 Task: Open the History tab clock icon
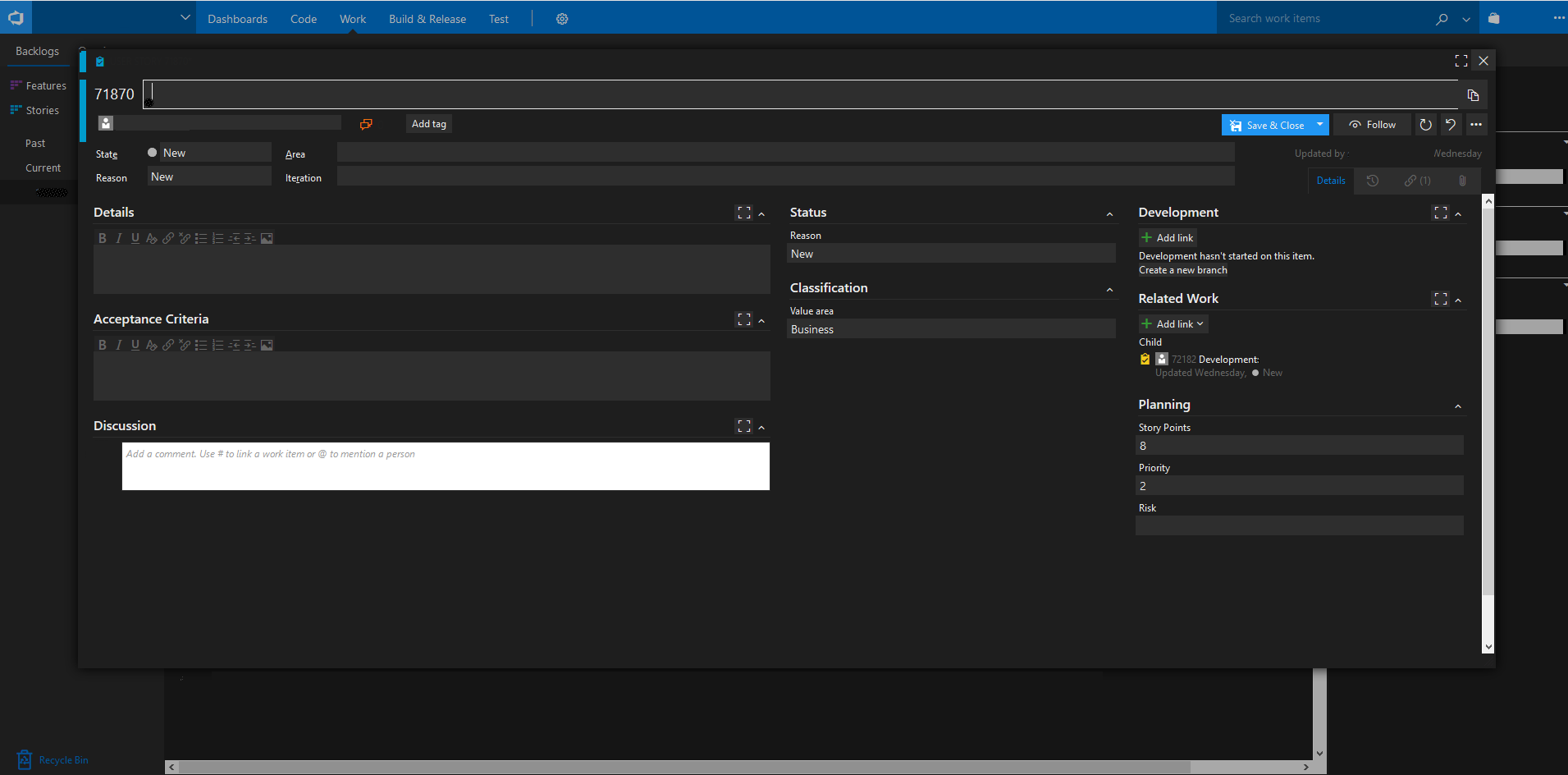pyautogui.click(x=1373, y=181)
